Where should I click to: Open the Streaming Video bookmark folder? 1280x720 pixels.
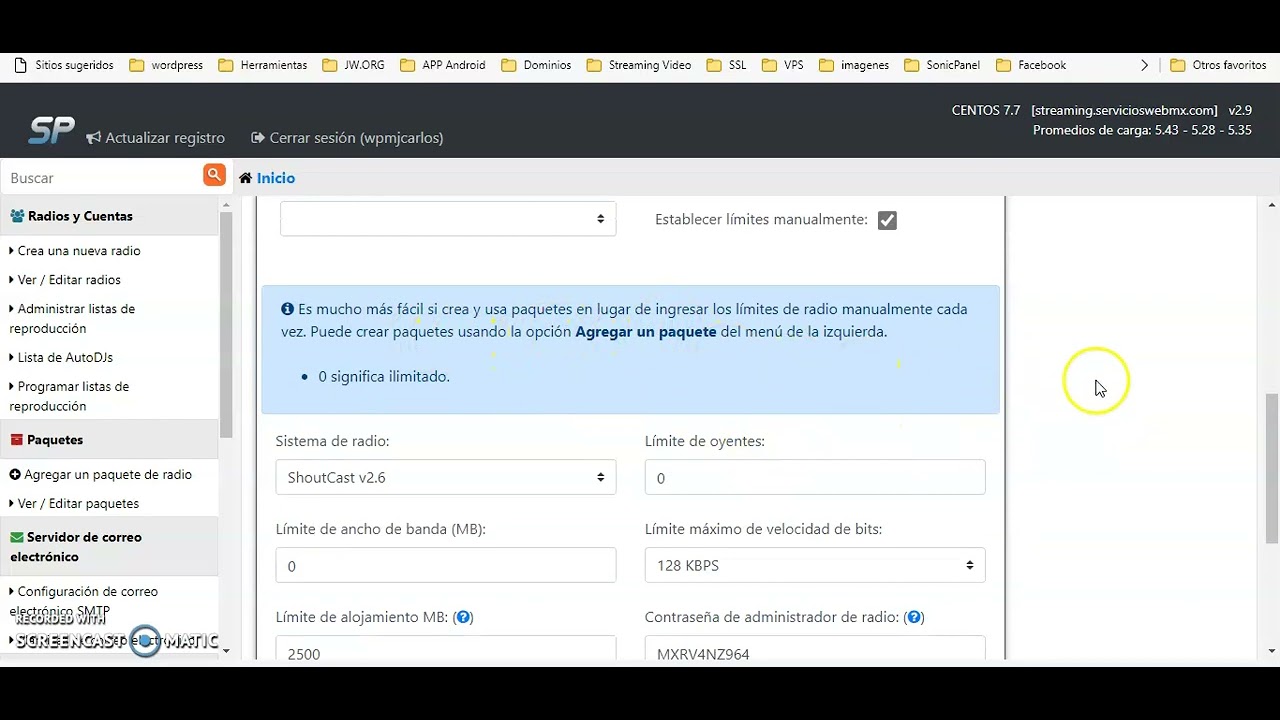pyautogui.click(x=639, y=65)
